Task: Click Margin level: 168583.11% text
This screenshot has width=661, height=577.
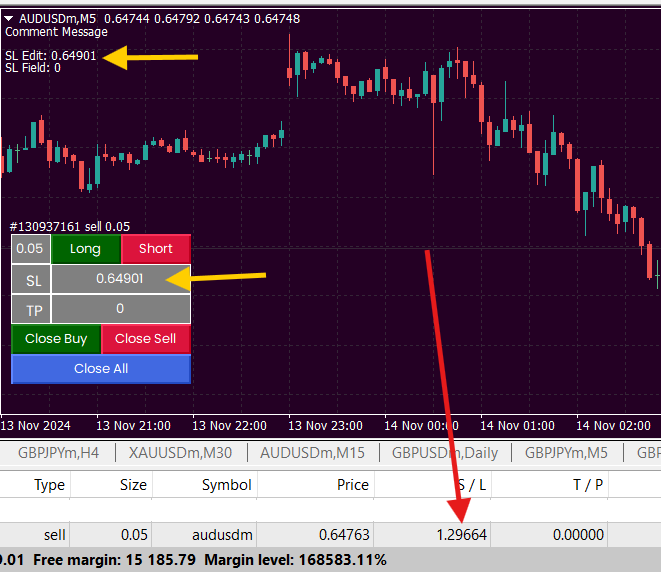Action: pos(296,560)
